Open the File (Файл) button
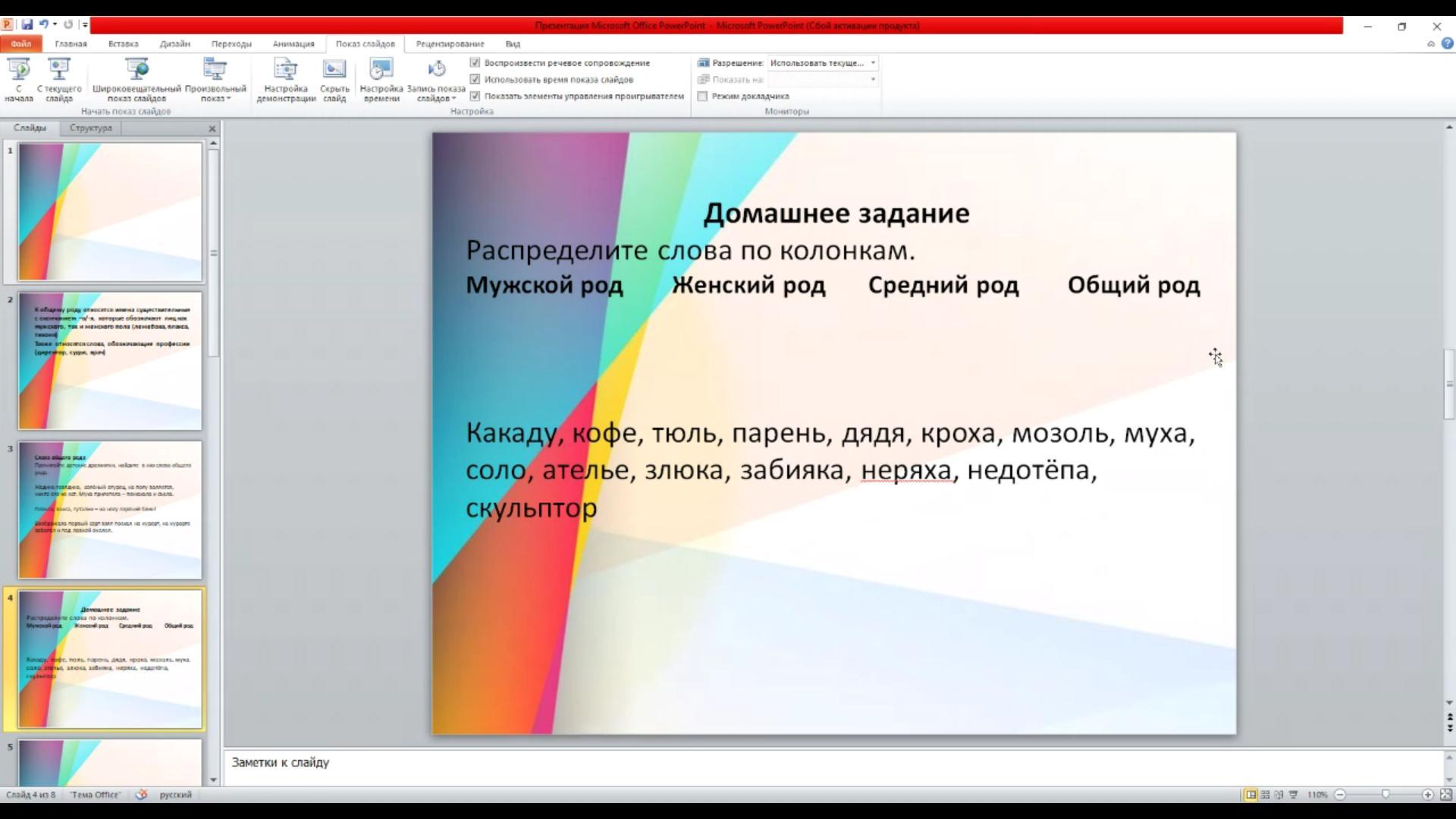This screenshot has height=819, width=1456. tap(20, 44)
